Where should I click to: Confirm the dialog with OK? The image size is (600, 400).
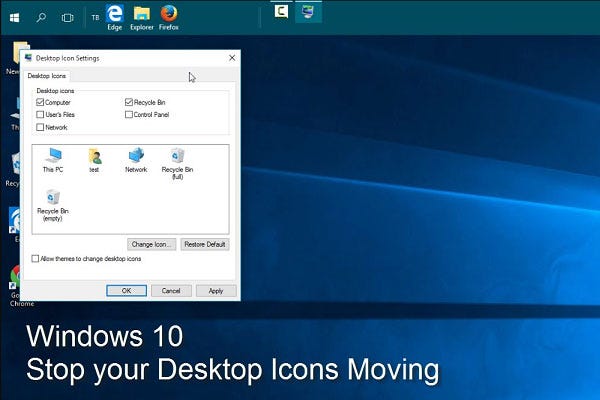point(126,291)
